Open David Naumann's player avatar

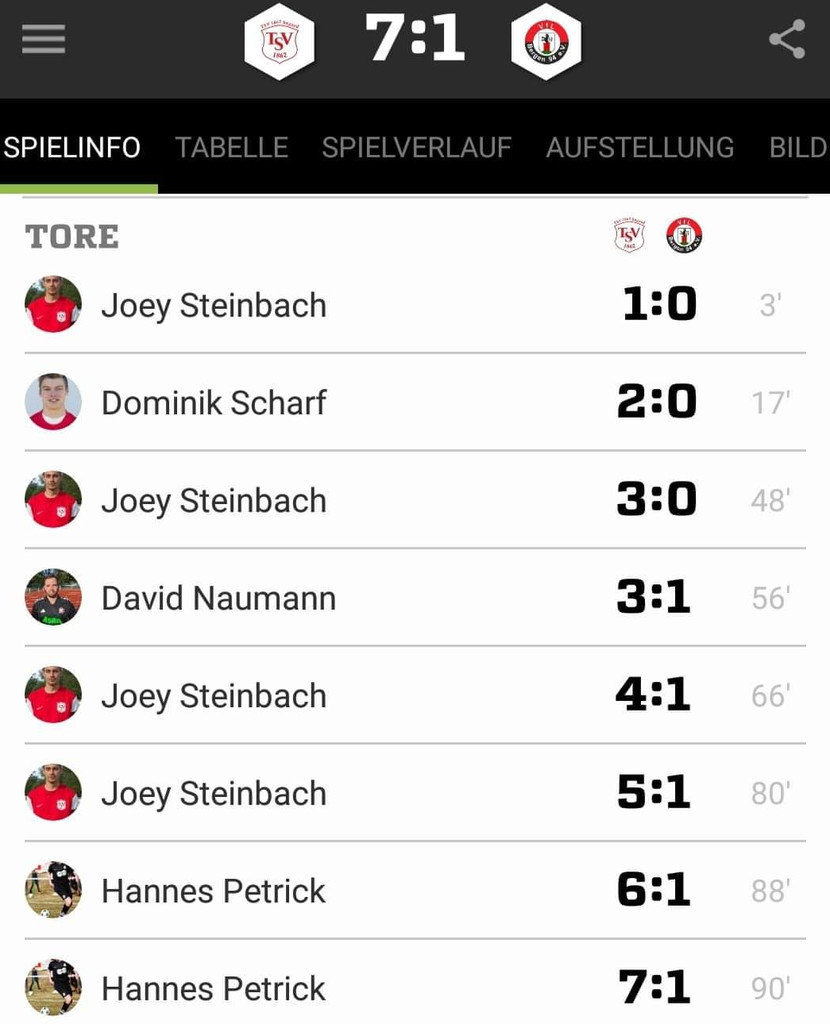tap(54, 597)
